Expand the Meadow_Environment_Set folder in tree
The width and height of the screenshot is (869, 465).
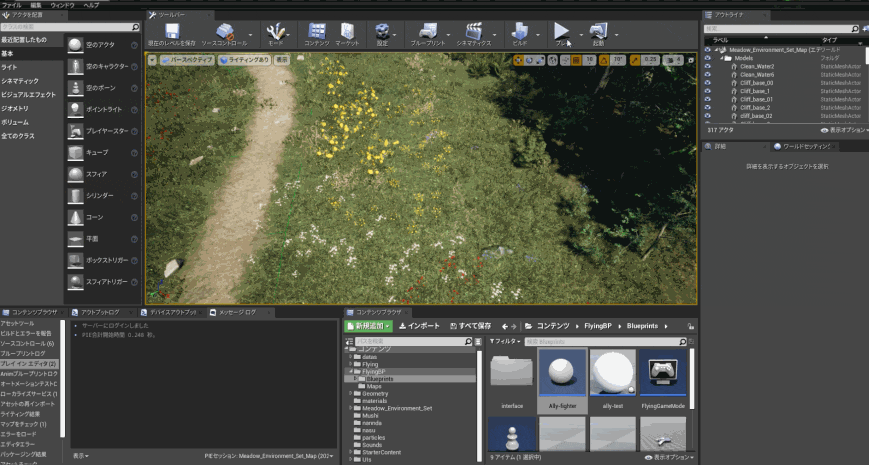(351, 408)
